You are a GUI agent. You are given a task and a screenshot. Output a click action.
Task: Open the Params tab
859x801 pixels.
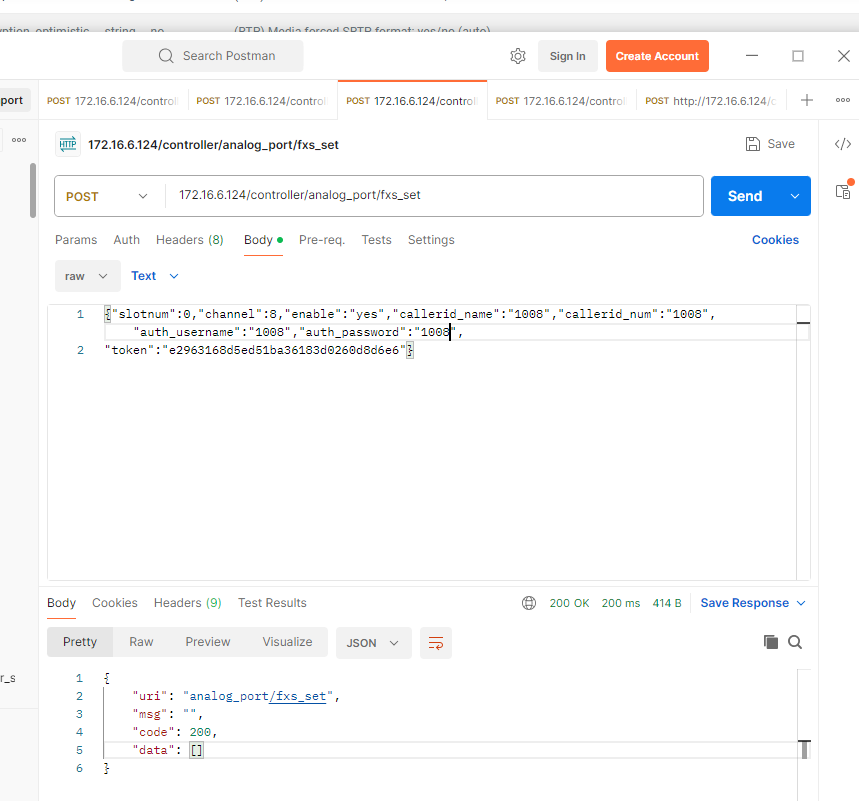click(x=76, y=240)
